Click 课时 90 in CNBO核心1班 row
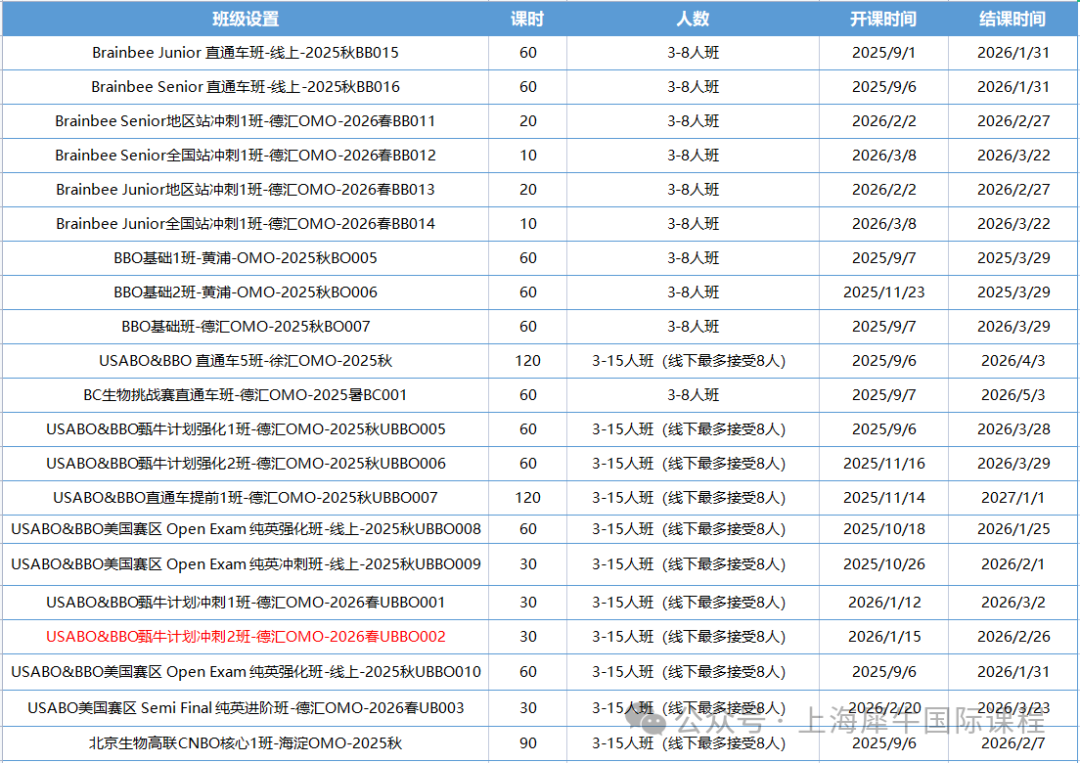1080x763 pixels. pyautogui.click(x=528, y=744)
